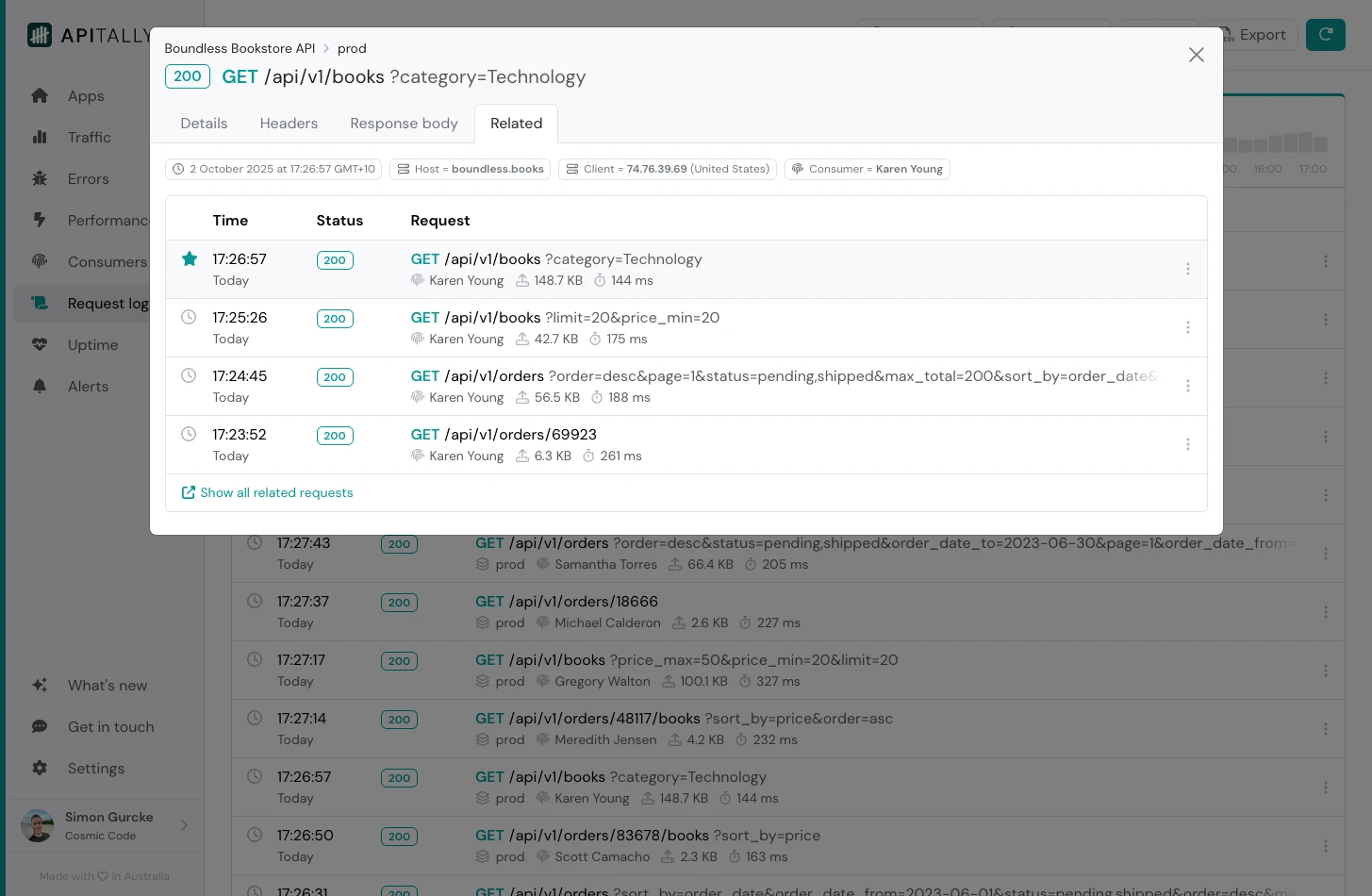Image resolution: width=1372 pixels, height=896 pixels.
Task: Click the star icon on 17:26:57 request
Action: pyautogui.click(x=190, y=258)
